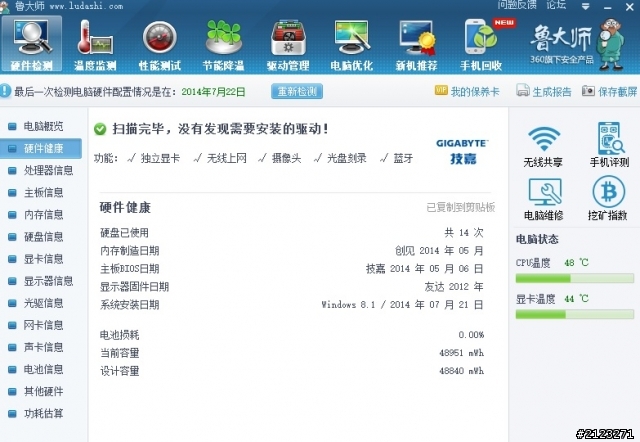Click the 设计容量 row label
640x442 pixels.
click(120, 371)
